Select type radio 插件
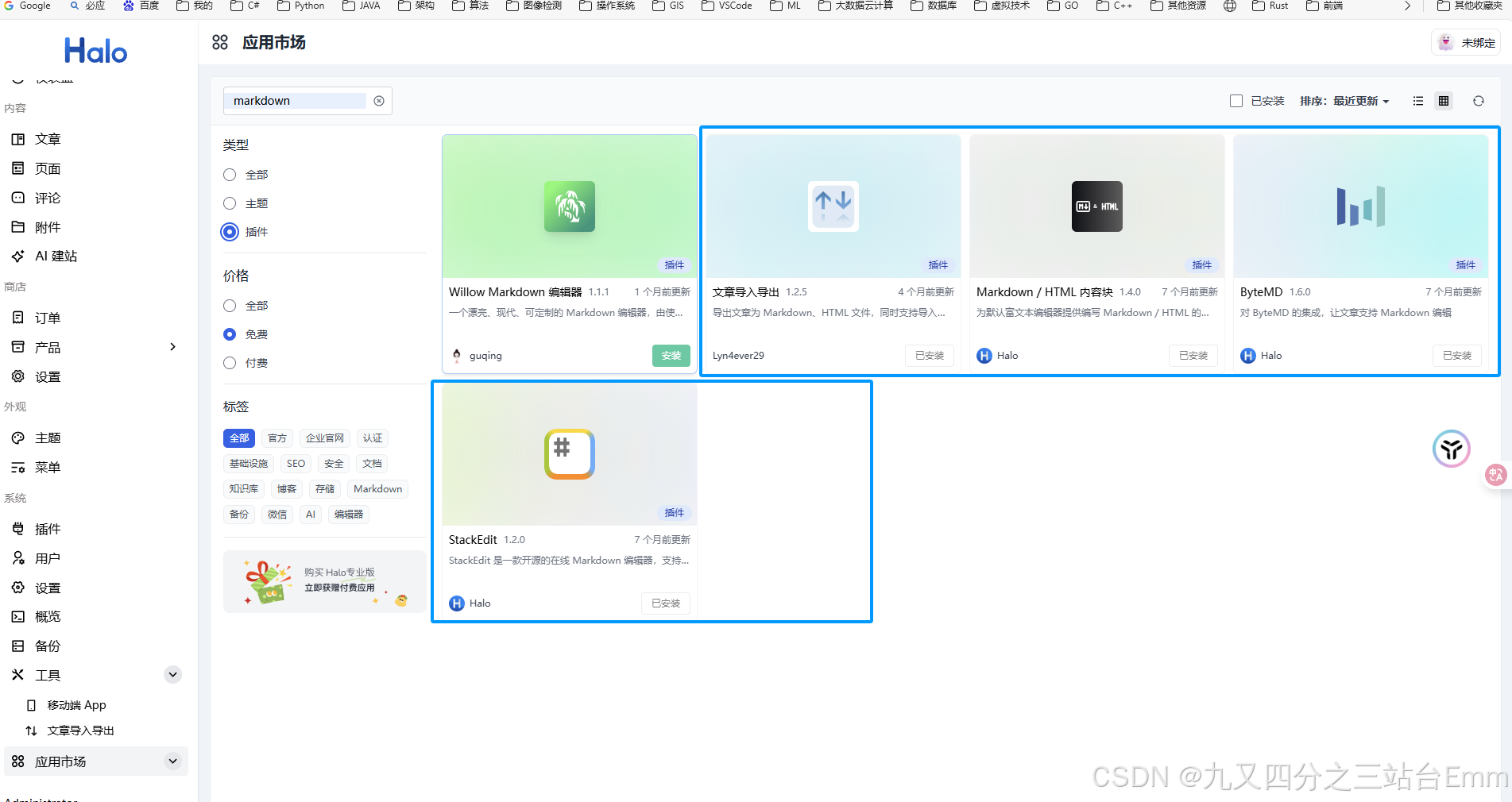1512x802 pixels. [x=230, y=232]
